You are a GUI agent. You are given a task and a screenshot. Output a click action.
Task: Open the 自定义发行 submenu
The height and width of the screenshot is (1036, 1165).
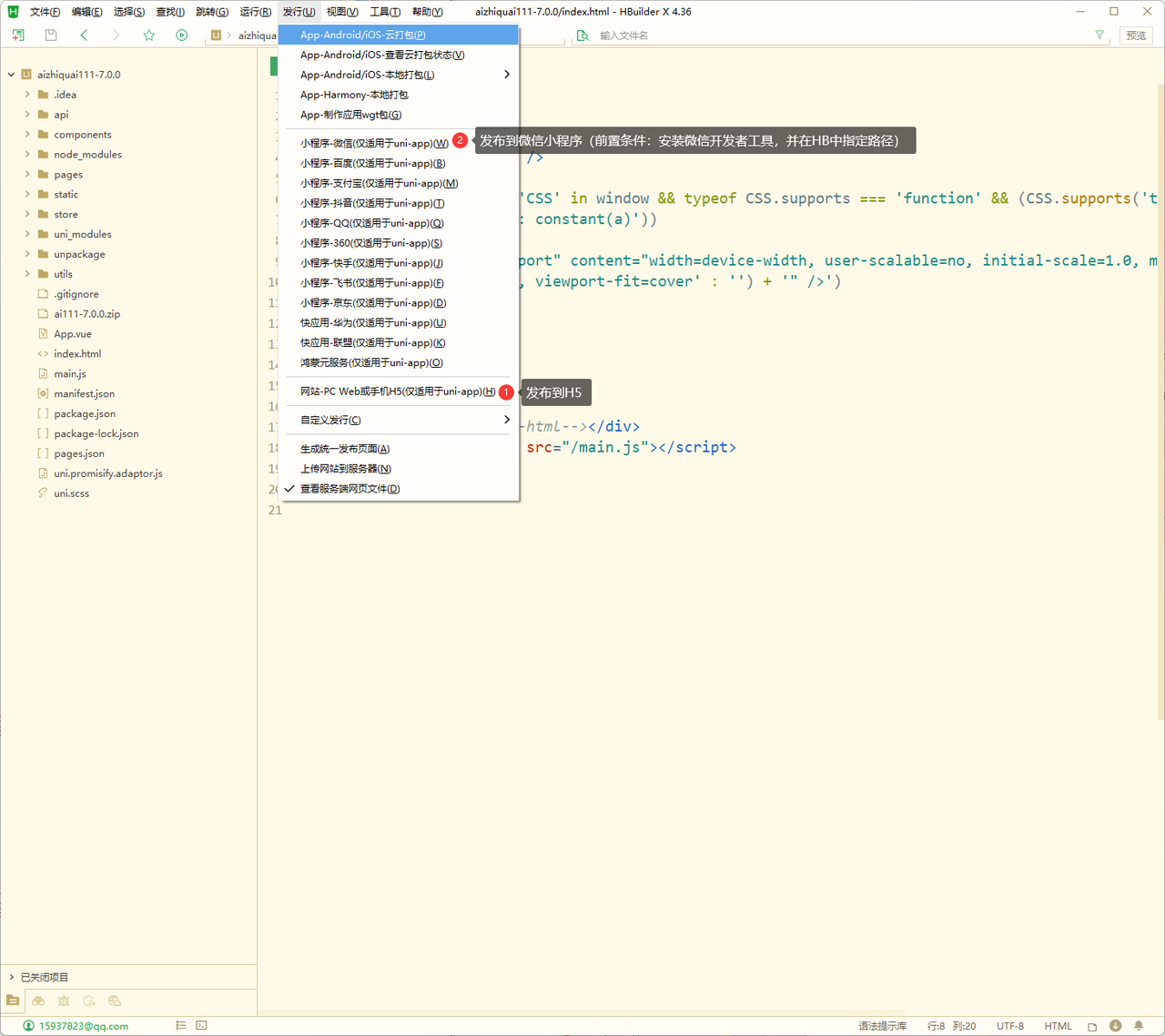point(398,420)
